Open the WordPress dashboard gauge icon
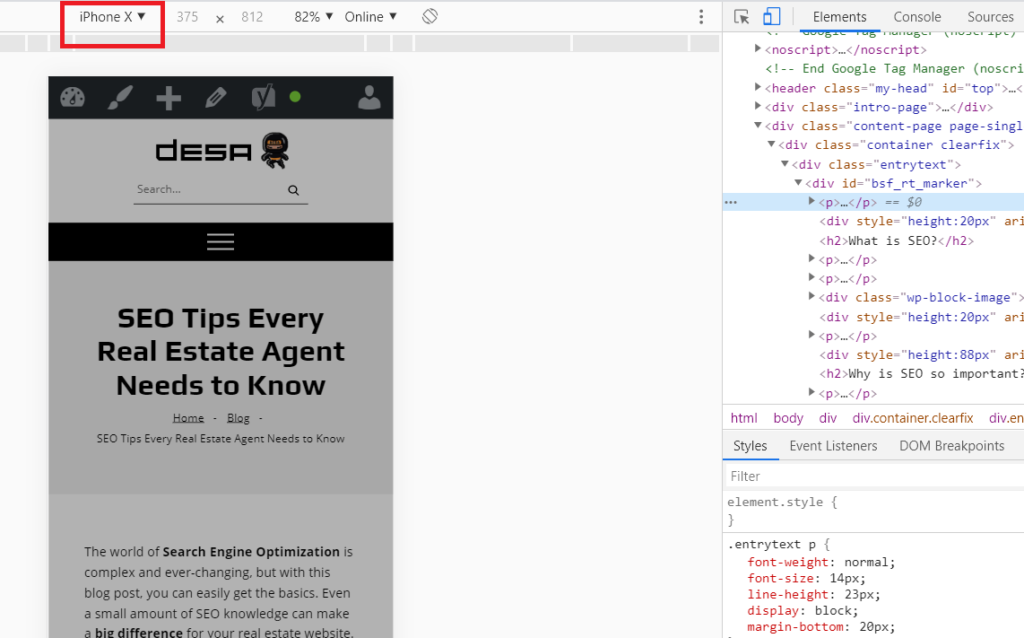The width and height of the screenshot is (1024, 638). point(72,98)
